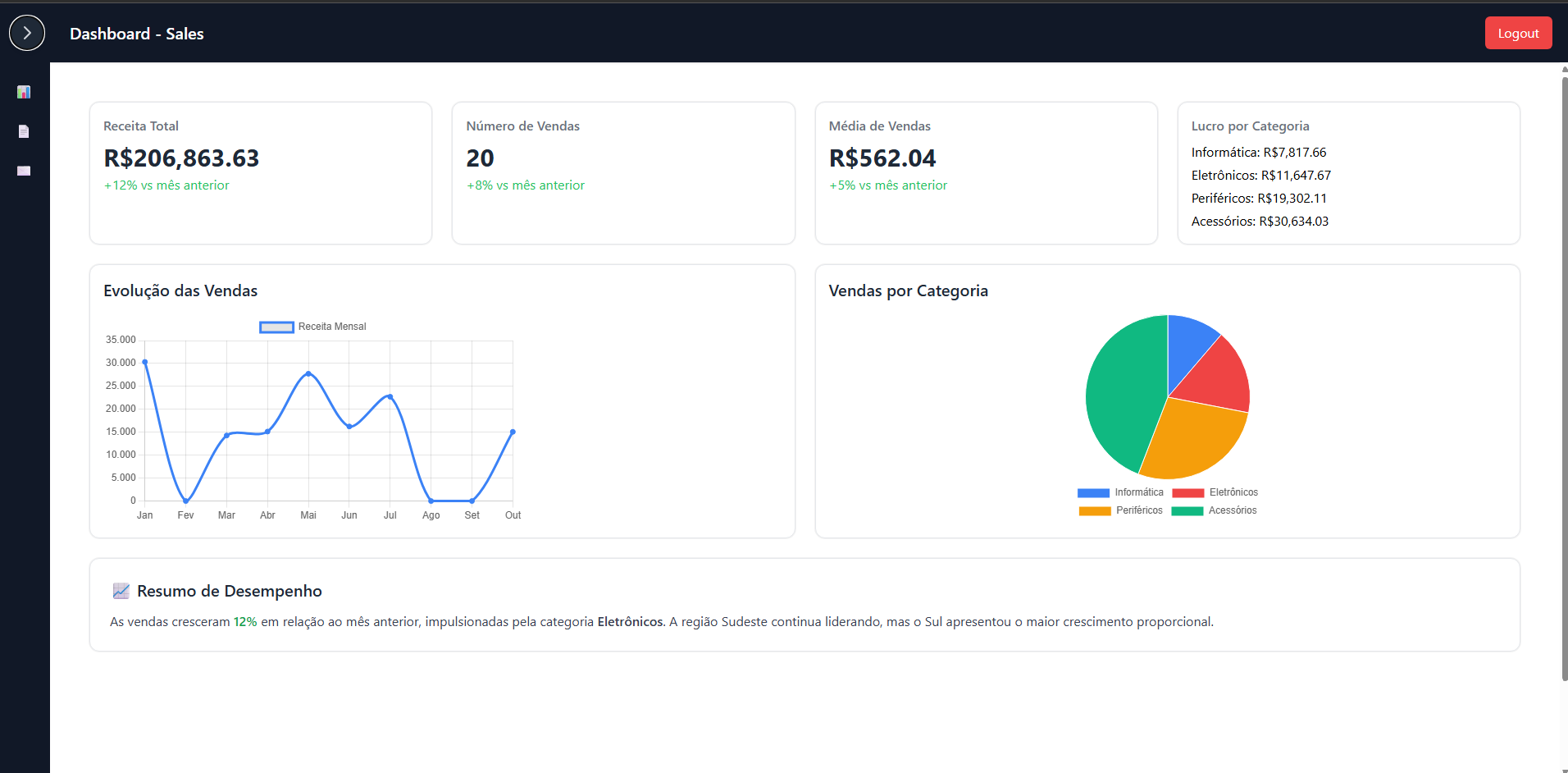
Task: Click the chart emoji beside Resumo de Desempenho
Action: click(121, 591)
